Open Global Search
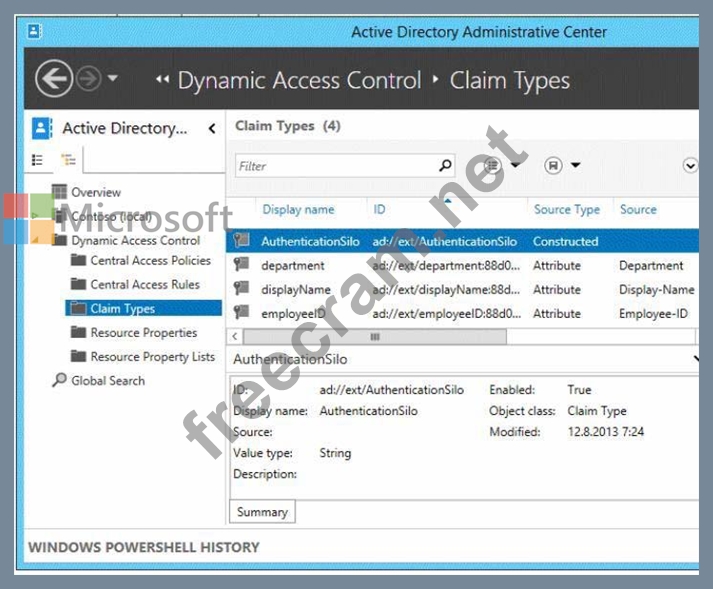The width and height of the screenshot is (713, 589). tap(108, 380)
